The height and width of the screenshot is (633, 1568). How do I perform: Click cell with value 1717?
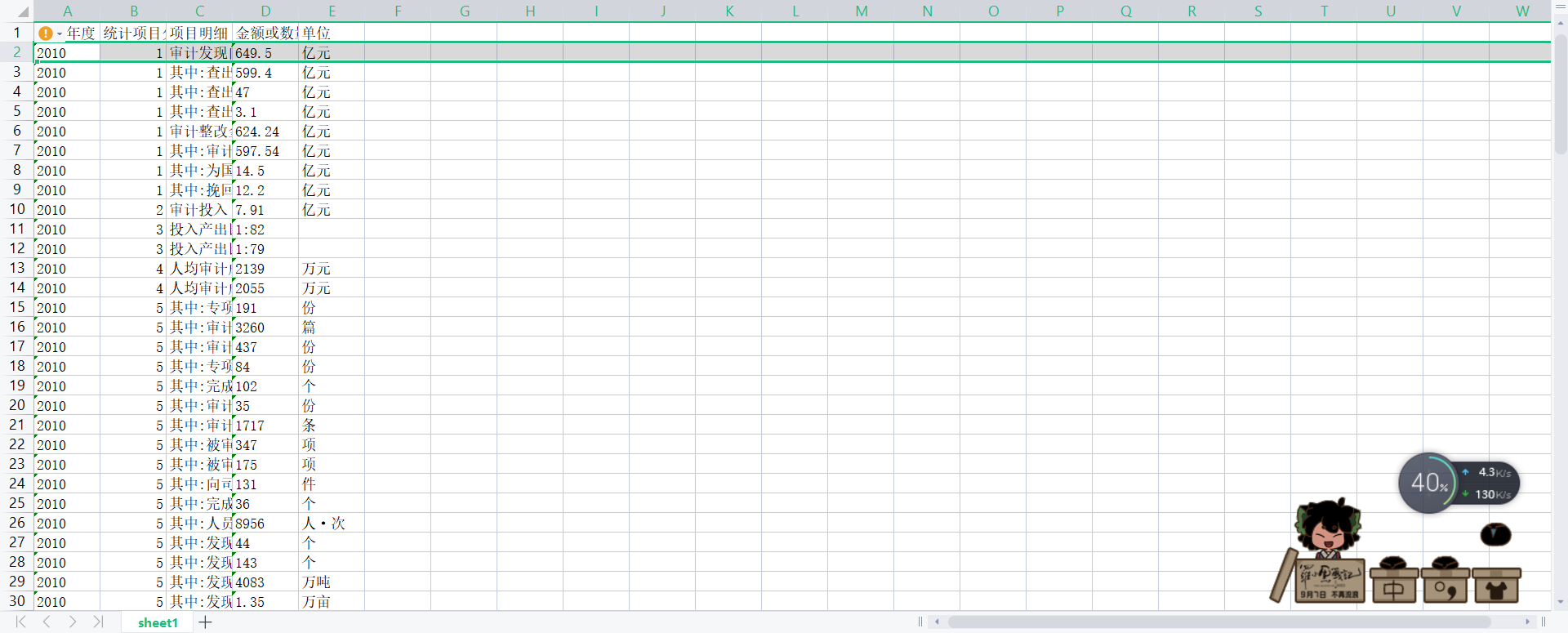265,425
